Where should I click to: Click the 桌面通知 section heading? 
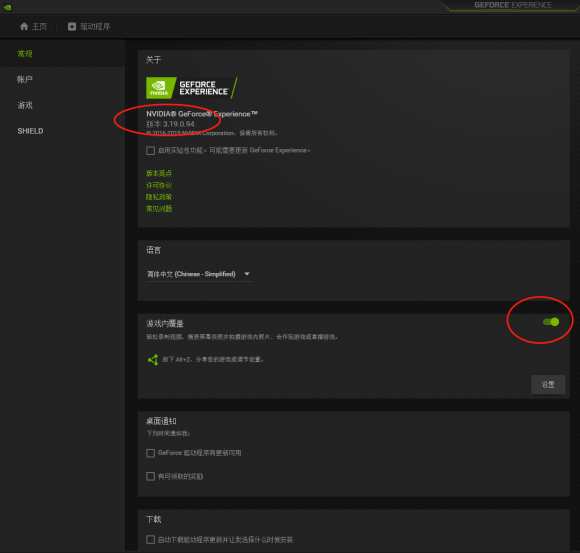(161, 421)
